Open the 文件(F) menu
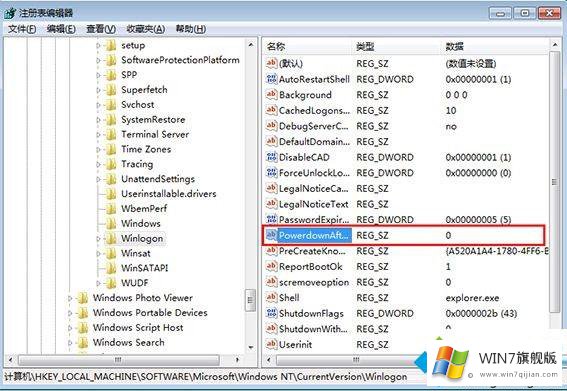 22,29
